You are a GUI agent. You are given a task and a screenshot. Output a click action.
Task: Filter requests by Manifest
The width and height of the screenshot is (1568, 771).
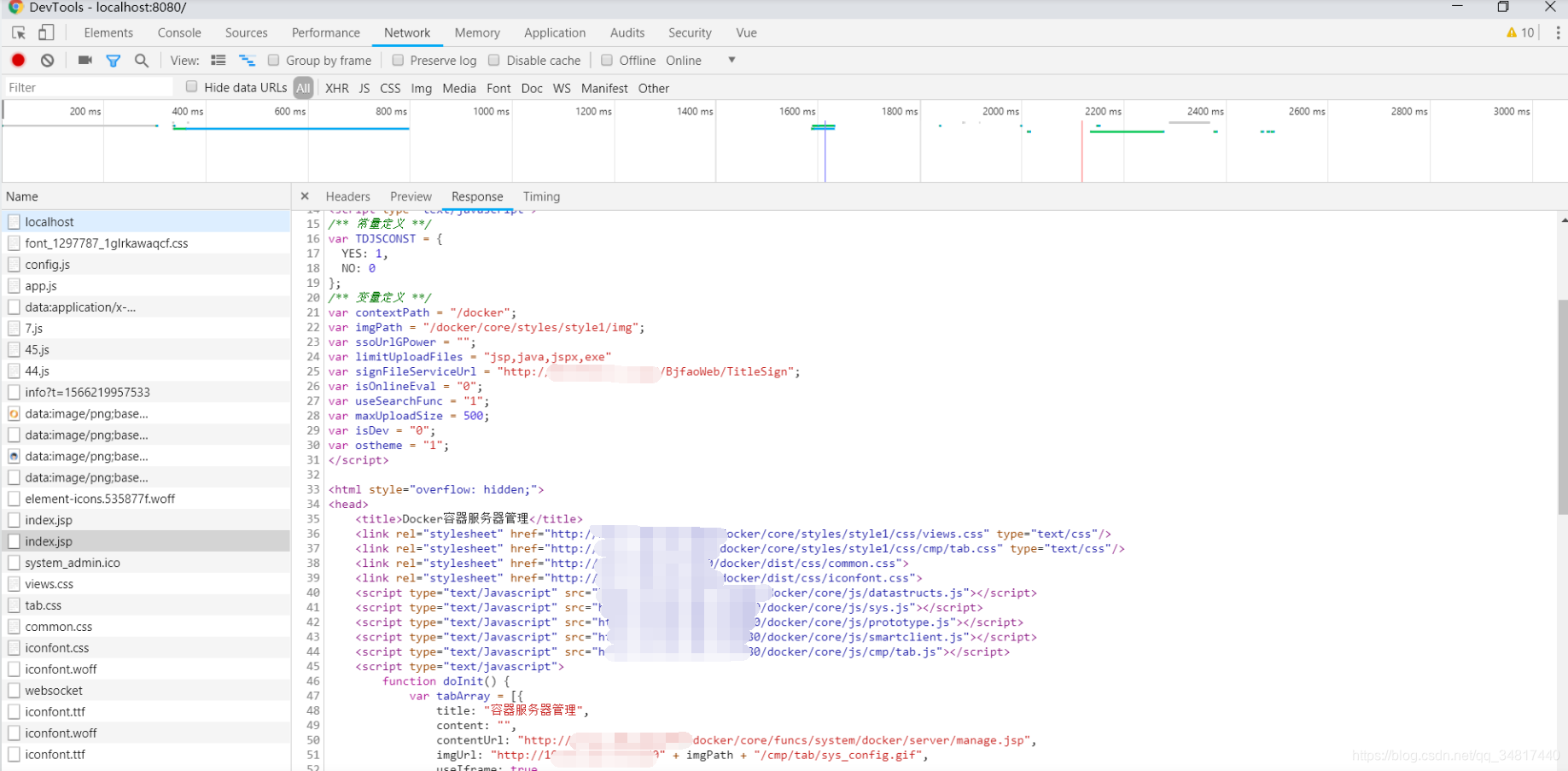pos(604,88)
